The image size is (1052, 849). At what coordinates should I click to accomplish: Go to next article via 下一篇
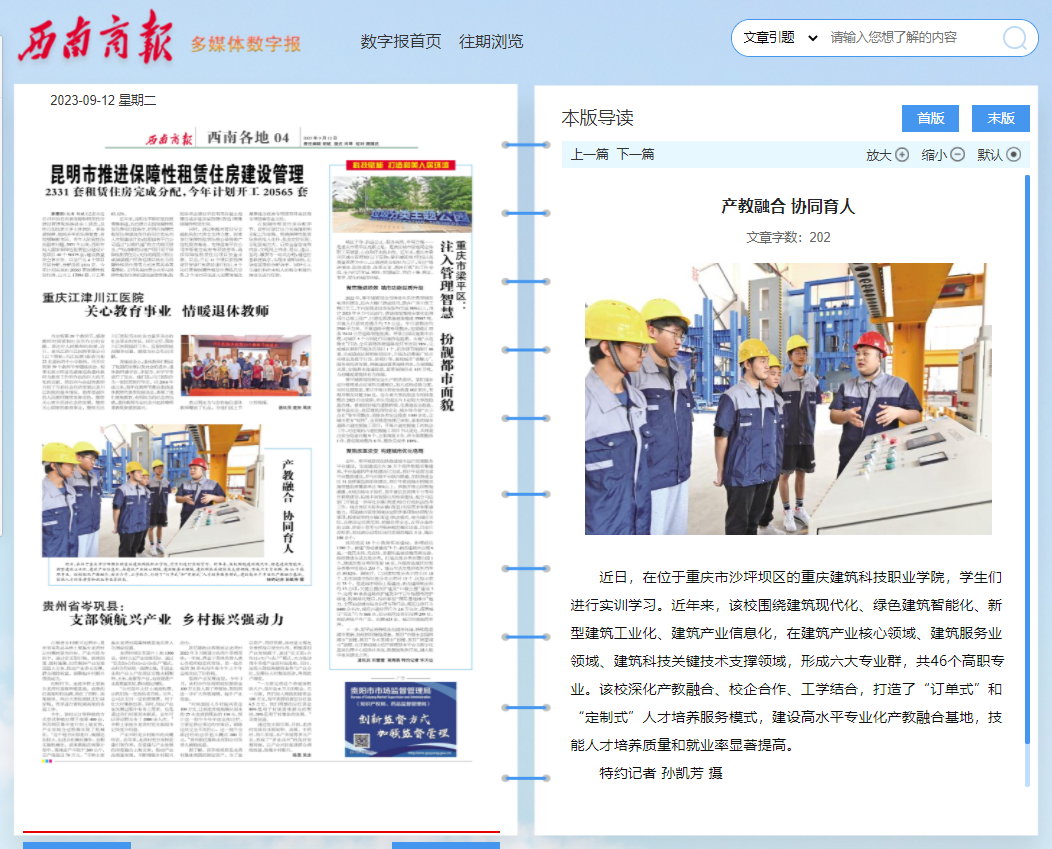(635, 154)
